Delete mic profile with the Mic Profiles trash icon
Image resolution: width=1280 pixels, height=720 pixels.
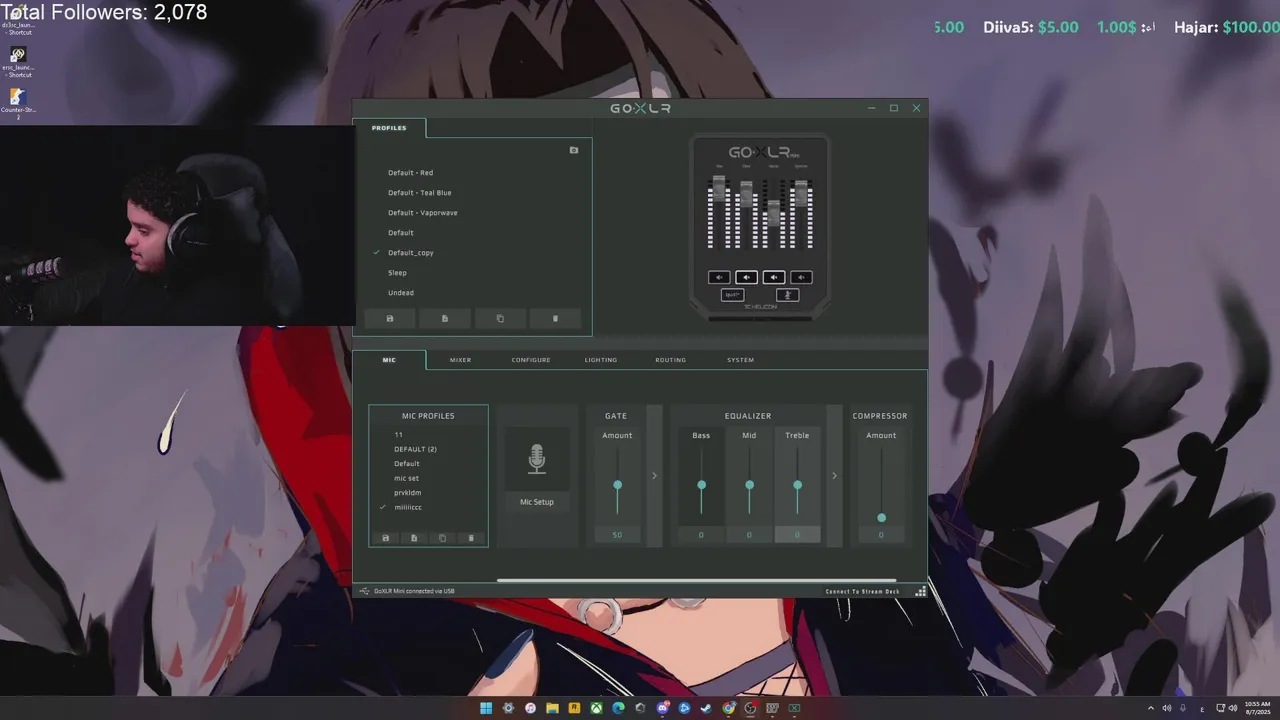471,538
